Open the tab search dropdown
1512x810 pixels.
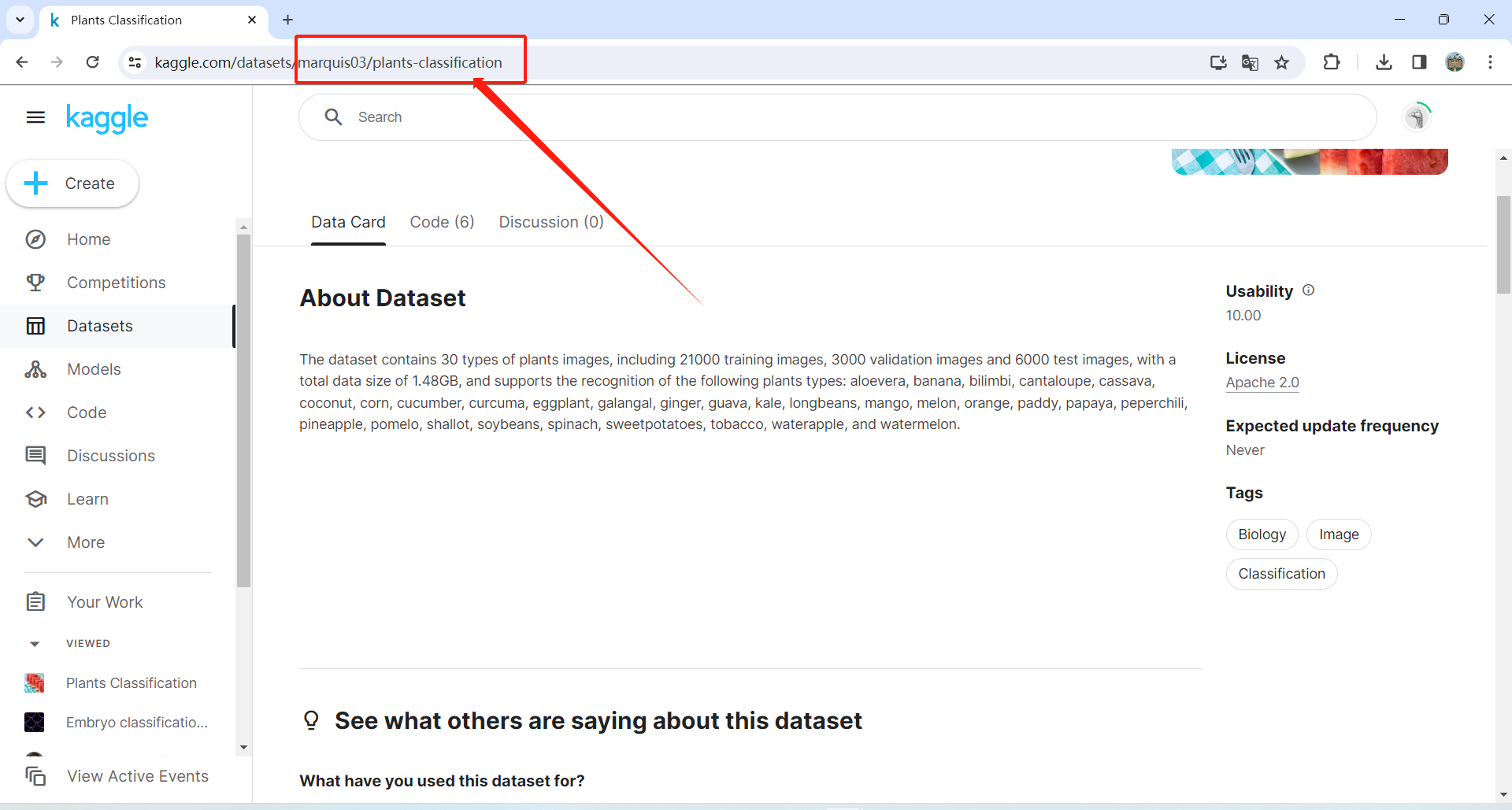20,20
